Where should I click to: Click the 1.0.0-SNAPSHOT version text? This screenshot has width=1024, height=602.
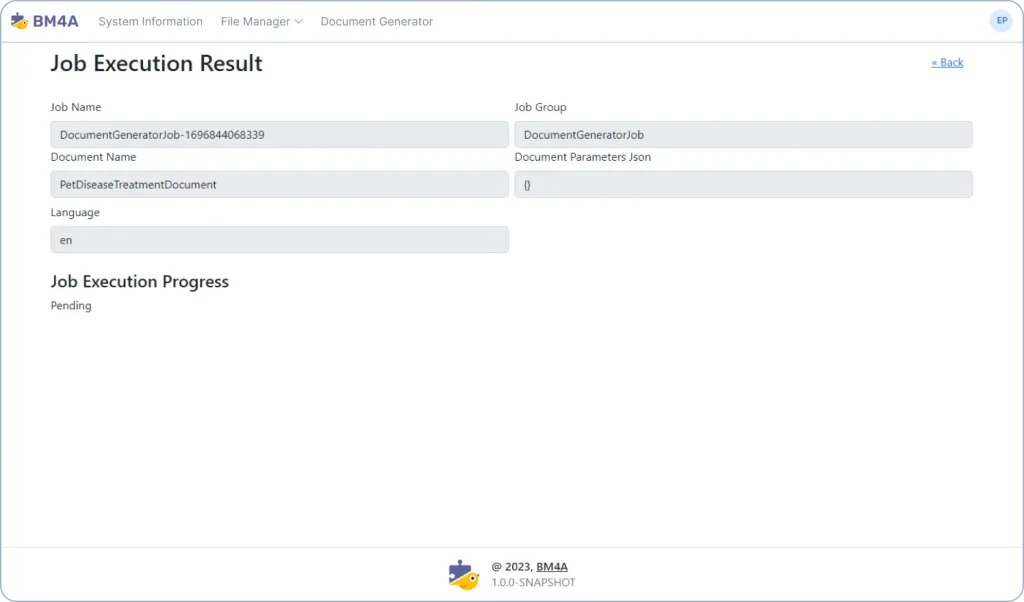click(534, 582)
